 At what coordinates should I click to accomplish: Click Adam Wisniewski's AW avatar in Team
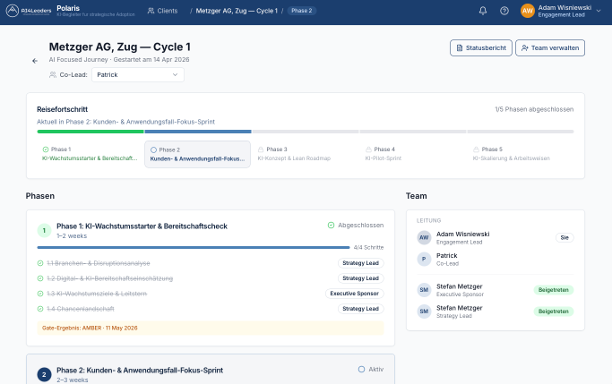click(424, 238)
